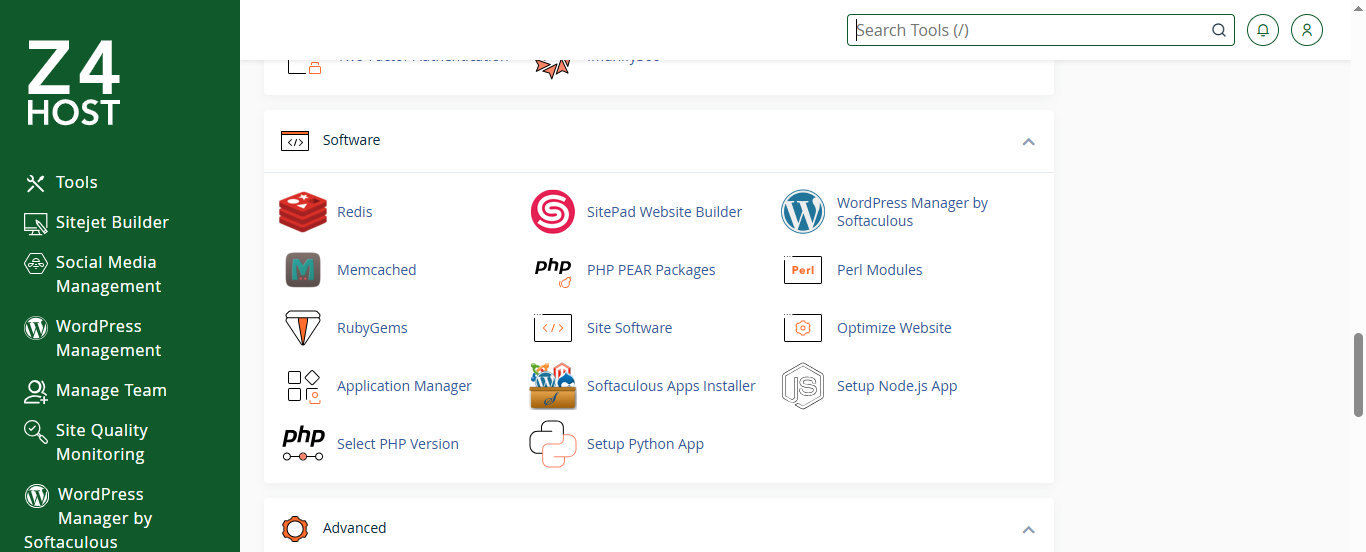Open the RubyGems link
Screen dimensions: 1366x552
(x=372, y=328)
